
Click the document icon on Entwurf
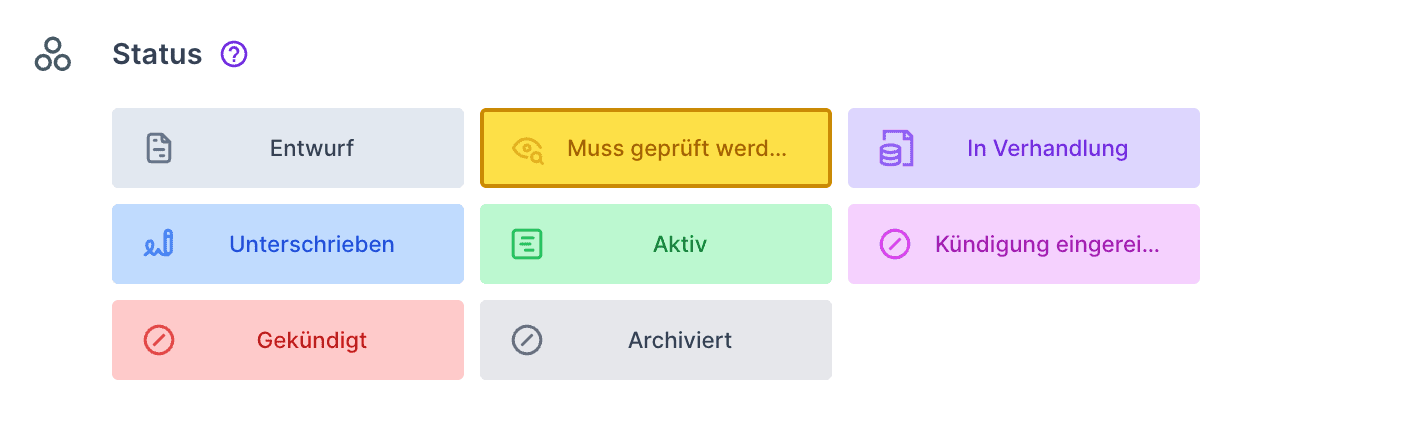click(159, 148)
